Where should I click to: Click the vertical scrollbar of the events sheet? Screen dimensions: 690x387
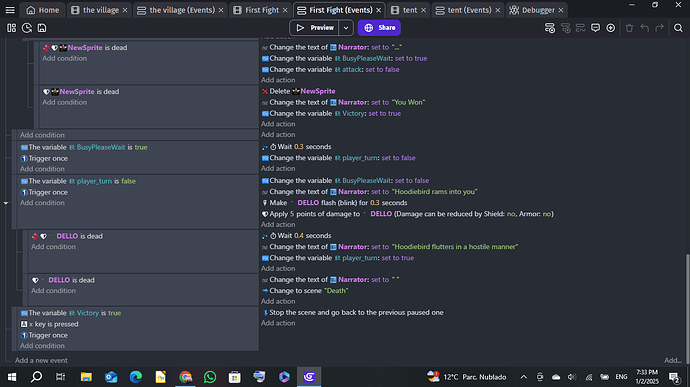point(687,308)
